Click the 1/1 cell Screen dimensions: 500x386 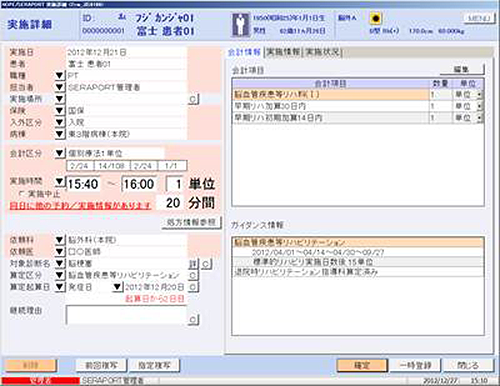point(171,166)
